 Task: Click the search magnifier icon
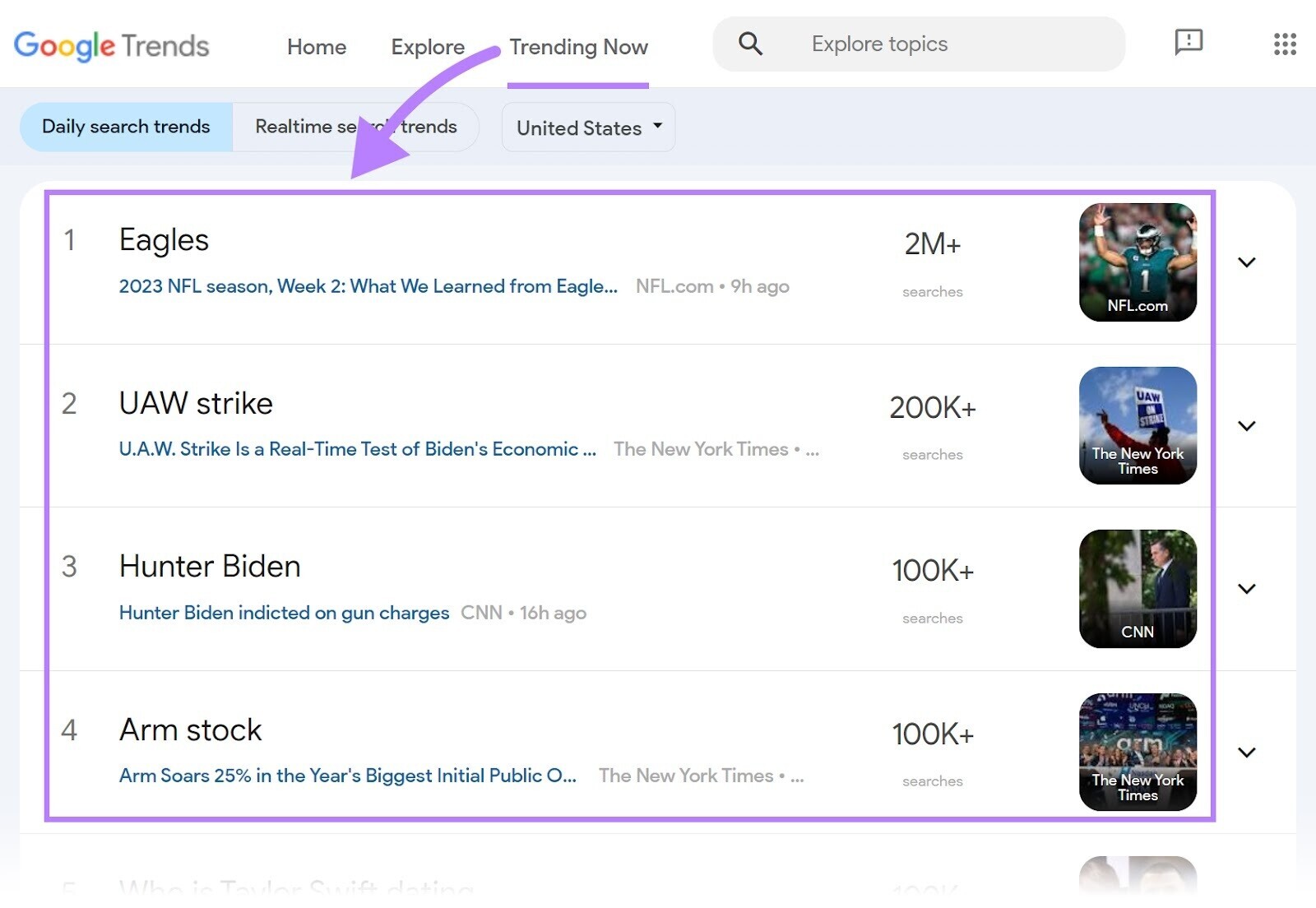pyautogui.click(x=750, y=44)
